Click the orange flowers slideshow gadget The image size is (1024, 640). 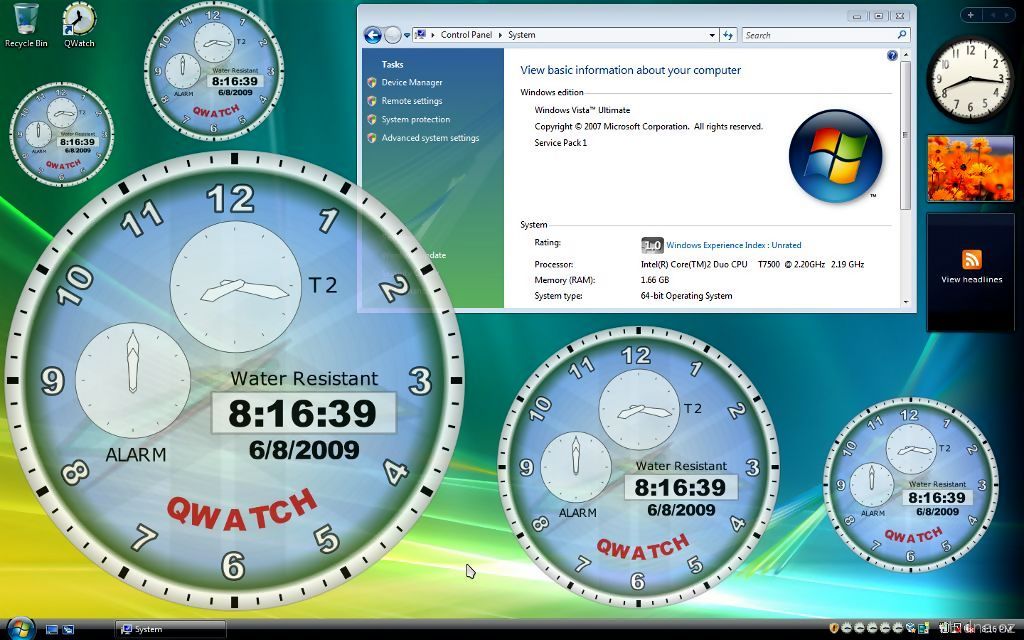[970, 168]
